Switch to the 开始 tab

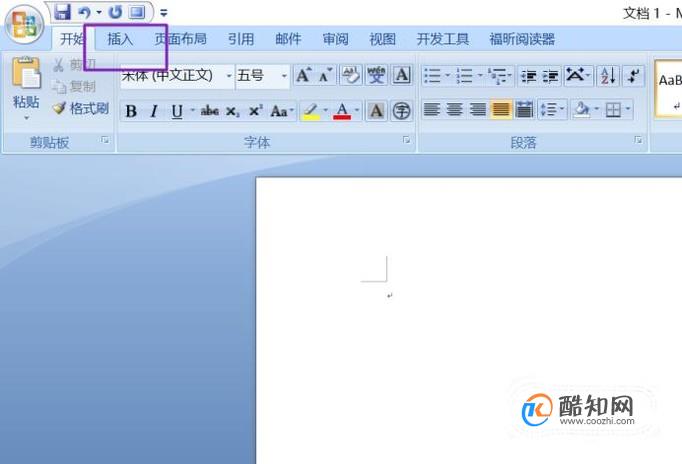click(72, 39)
